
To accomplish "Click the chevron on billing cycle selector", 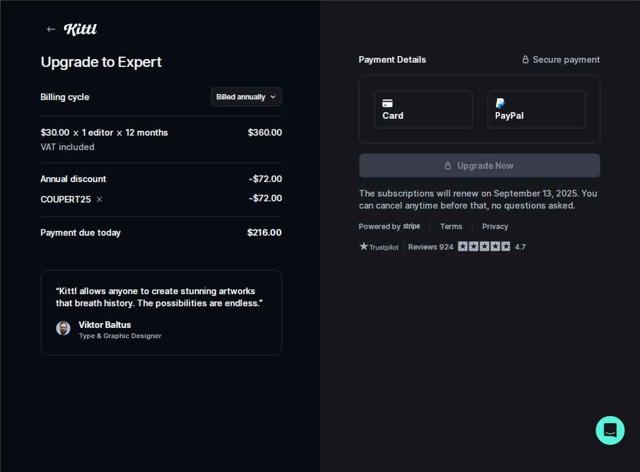I will [x=273, y=97].
